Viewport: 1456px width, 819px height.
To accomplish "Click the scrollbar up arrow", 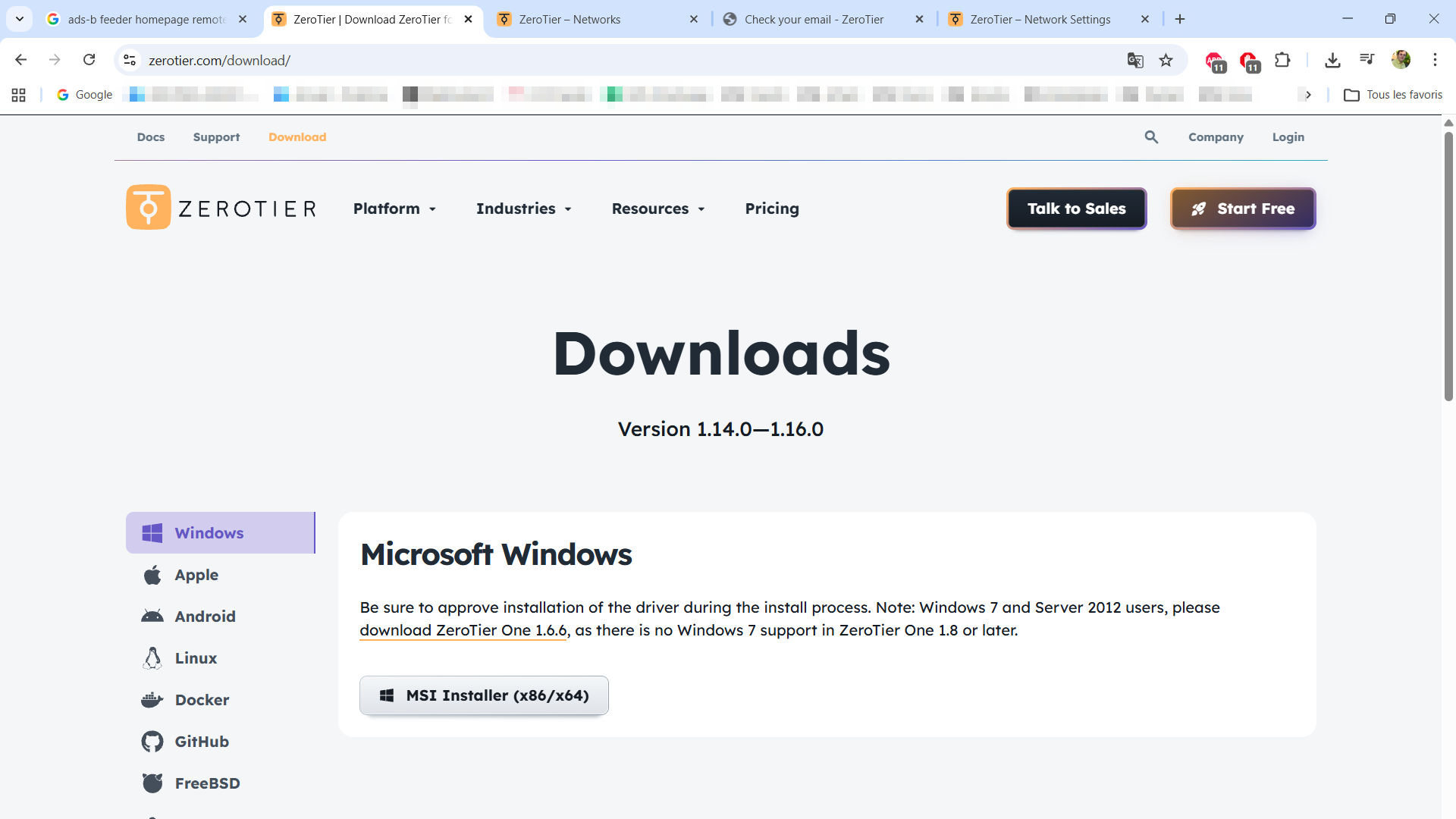I will pyautogui.click(x=1448, y=122).
